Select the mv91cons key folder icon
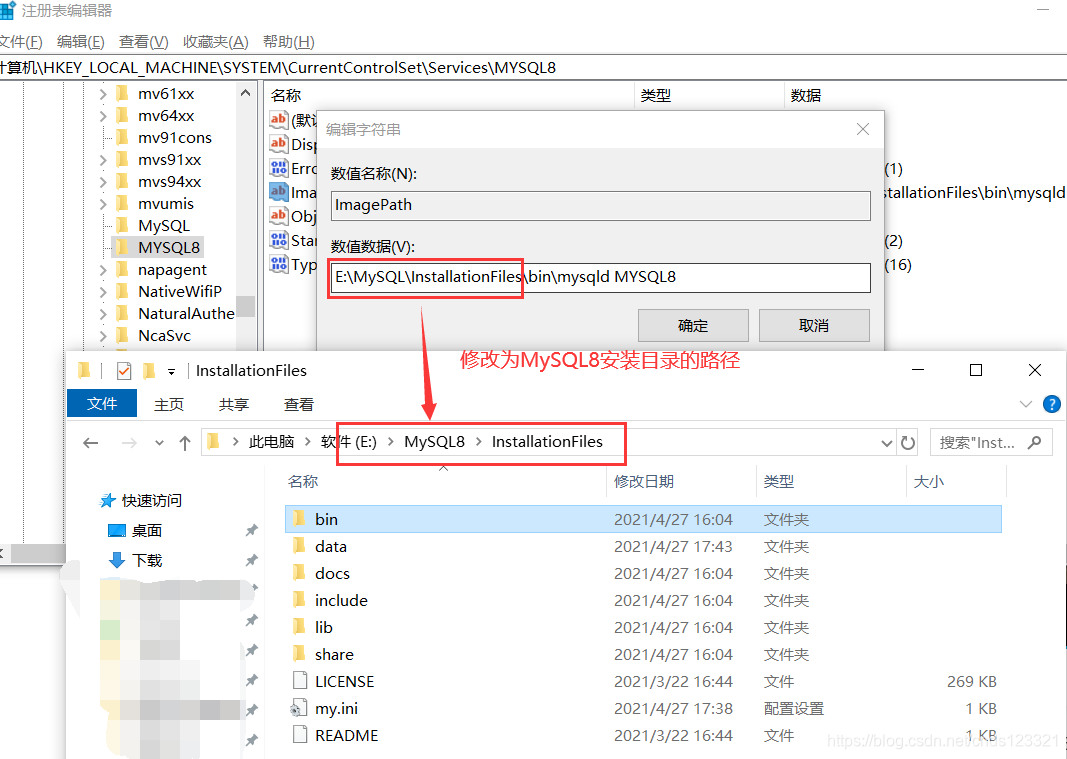 pyautogui.click(x=122, y=138)
